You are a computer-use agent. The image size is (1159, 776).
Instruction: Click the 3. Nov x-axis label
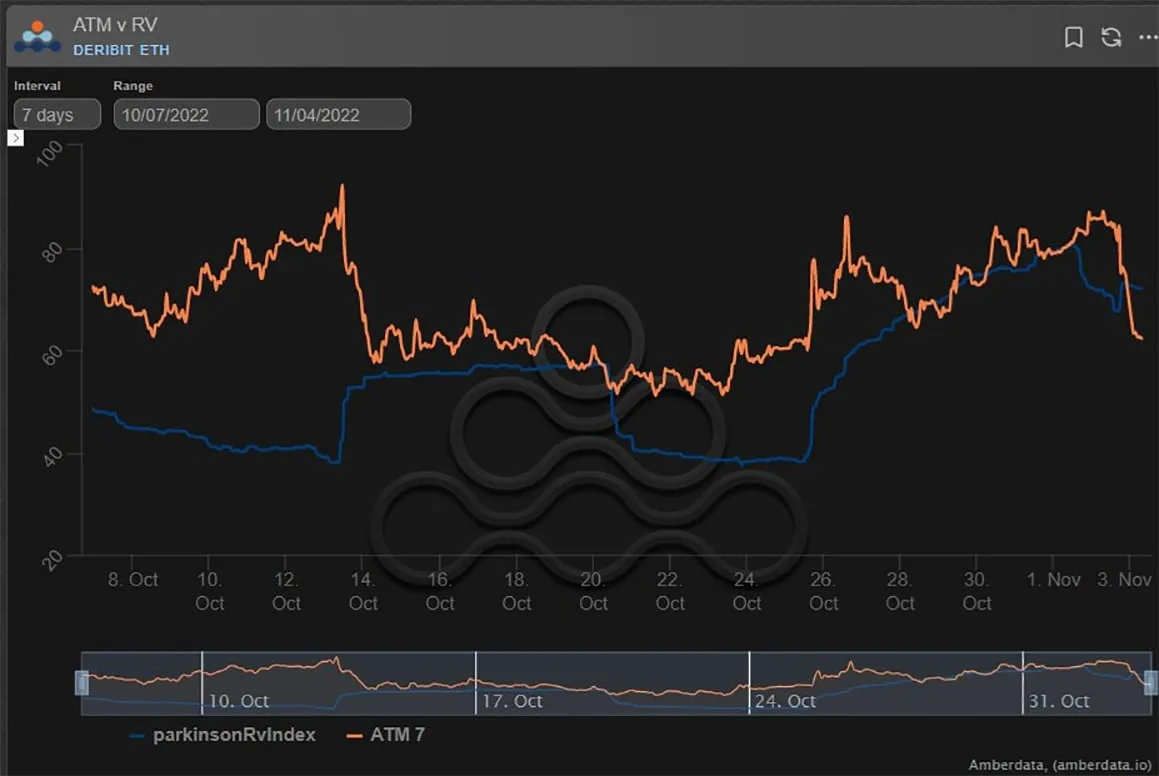(x=1124, y=579)
